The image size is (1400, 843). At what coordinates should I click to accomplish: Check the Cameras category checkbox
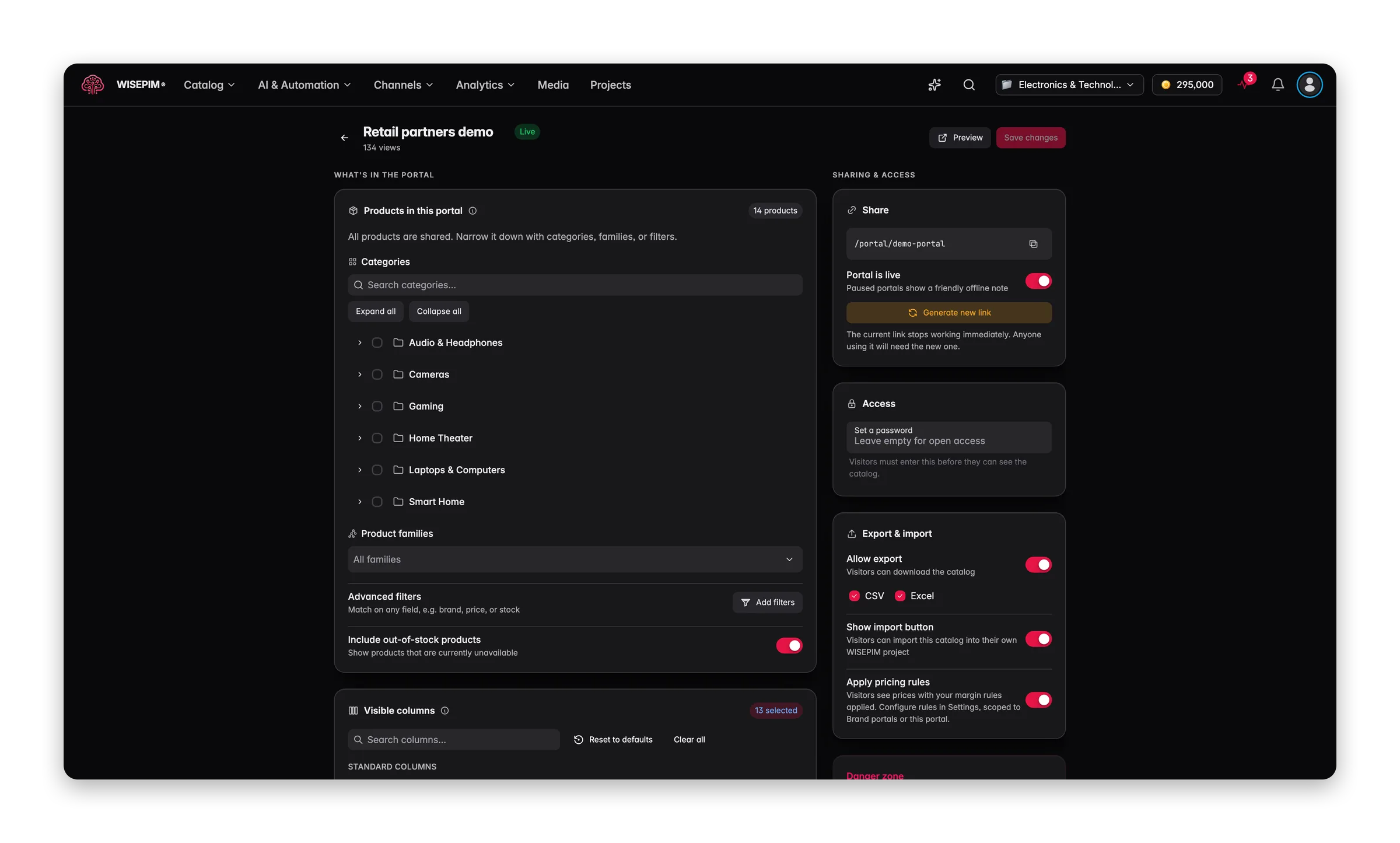click(x=377, y=375)
